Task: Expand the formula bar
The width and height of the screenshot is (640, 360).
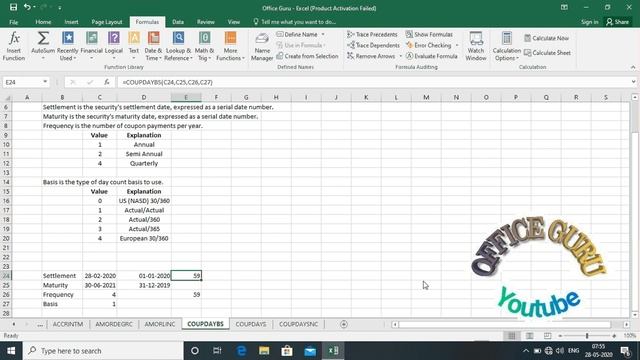Action: [633, 82]
